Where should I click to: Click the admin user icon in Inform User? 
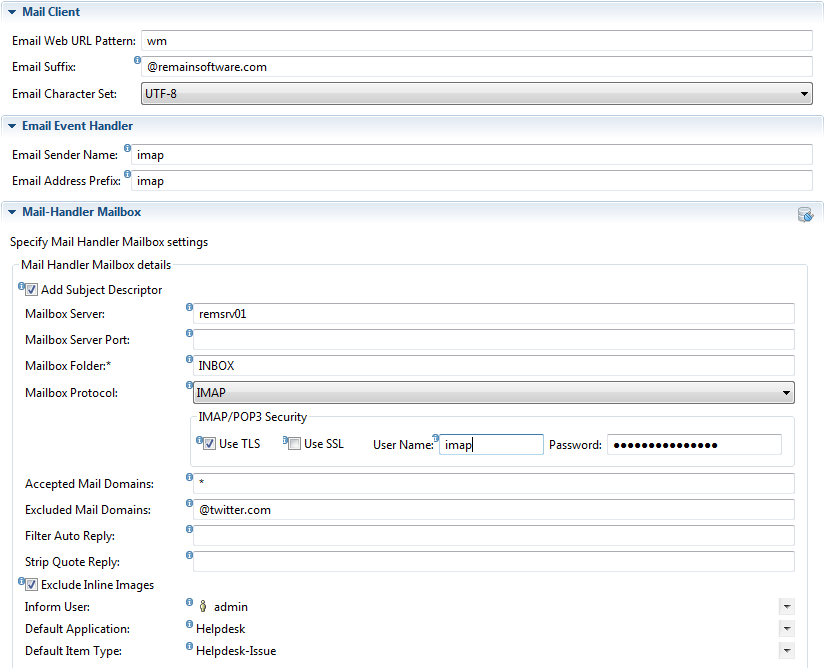click(x=203, y=606)
